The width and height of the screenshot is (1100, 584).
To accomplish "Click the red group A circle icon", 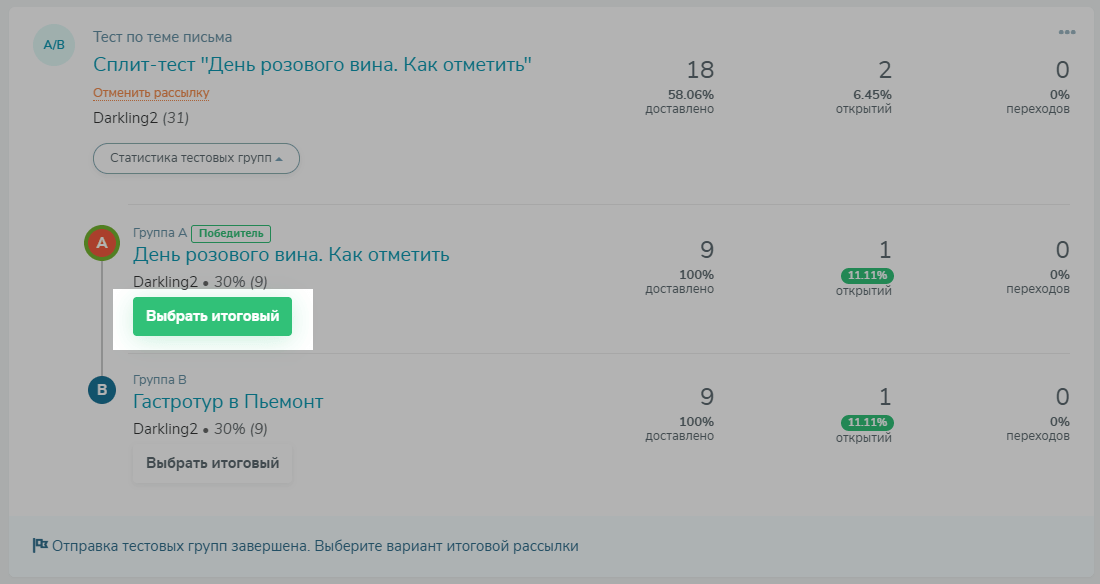I will [101, 243].
